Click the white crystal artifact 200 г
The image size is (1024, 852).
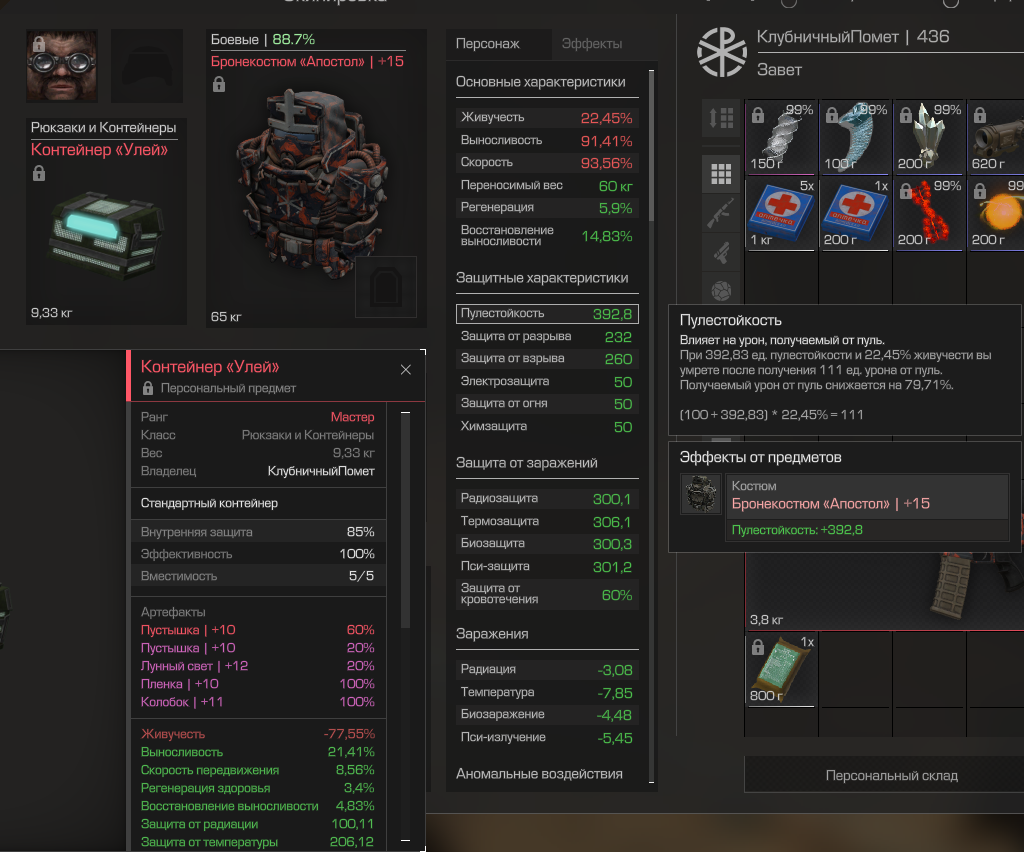(929, 136)
